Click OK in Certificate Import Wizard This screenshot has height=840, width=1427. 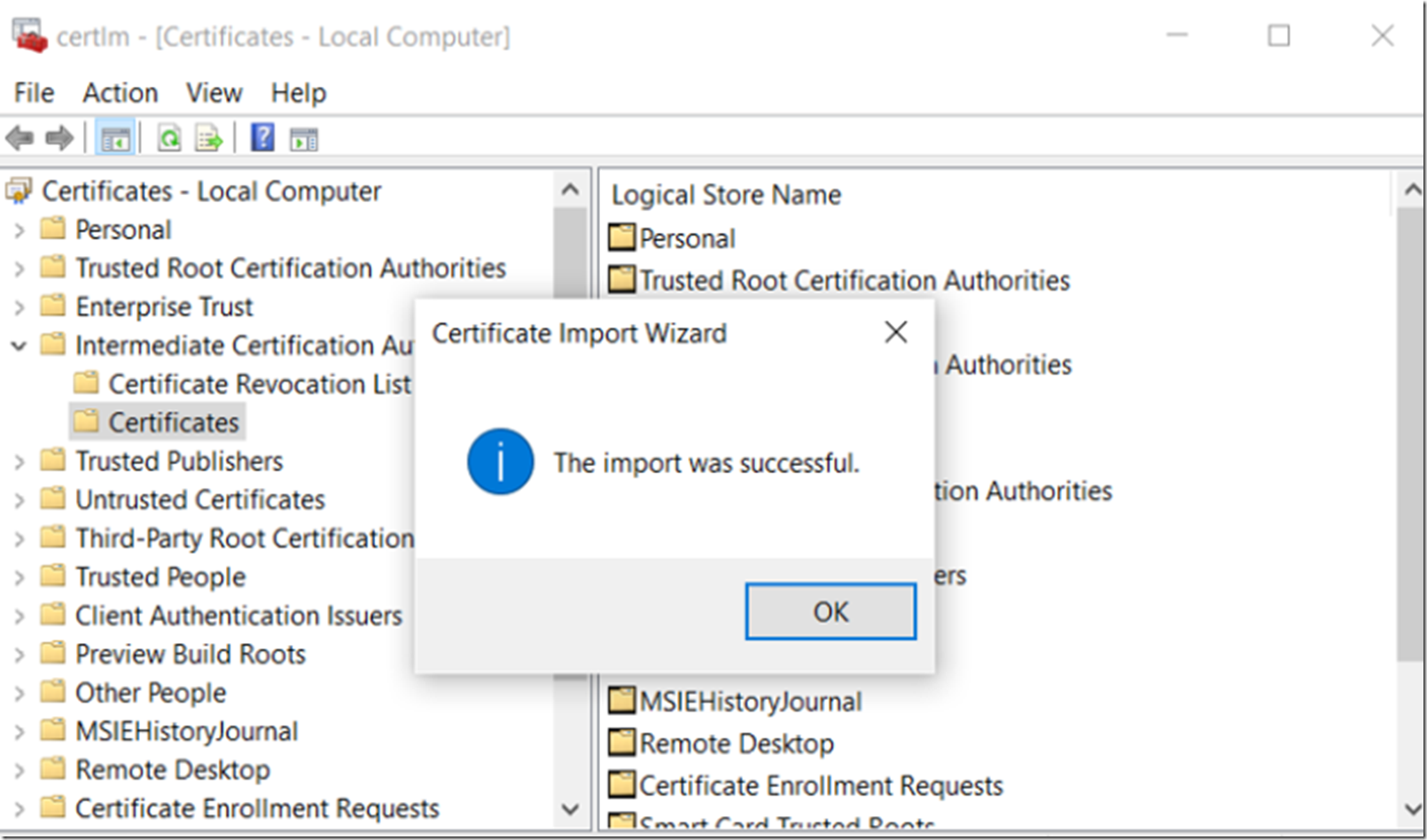pos(830,611)
